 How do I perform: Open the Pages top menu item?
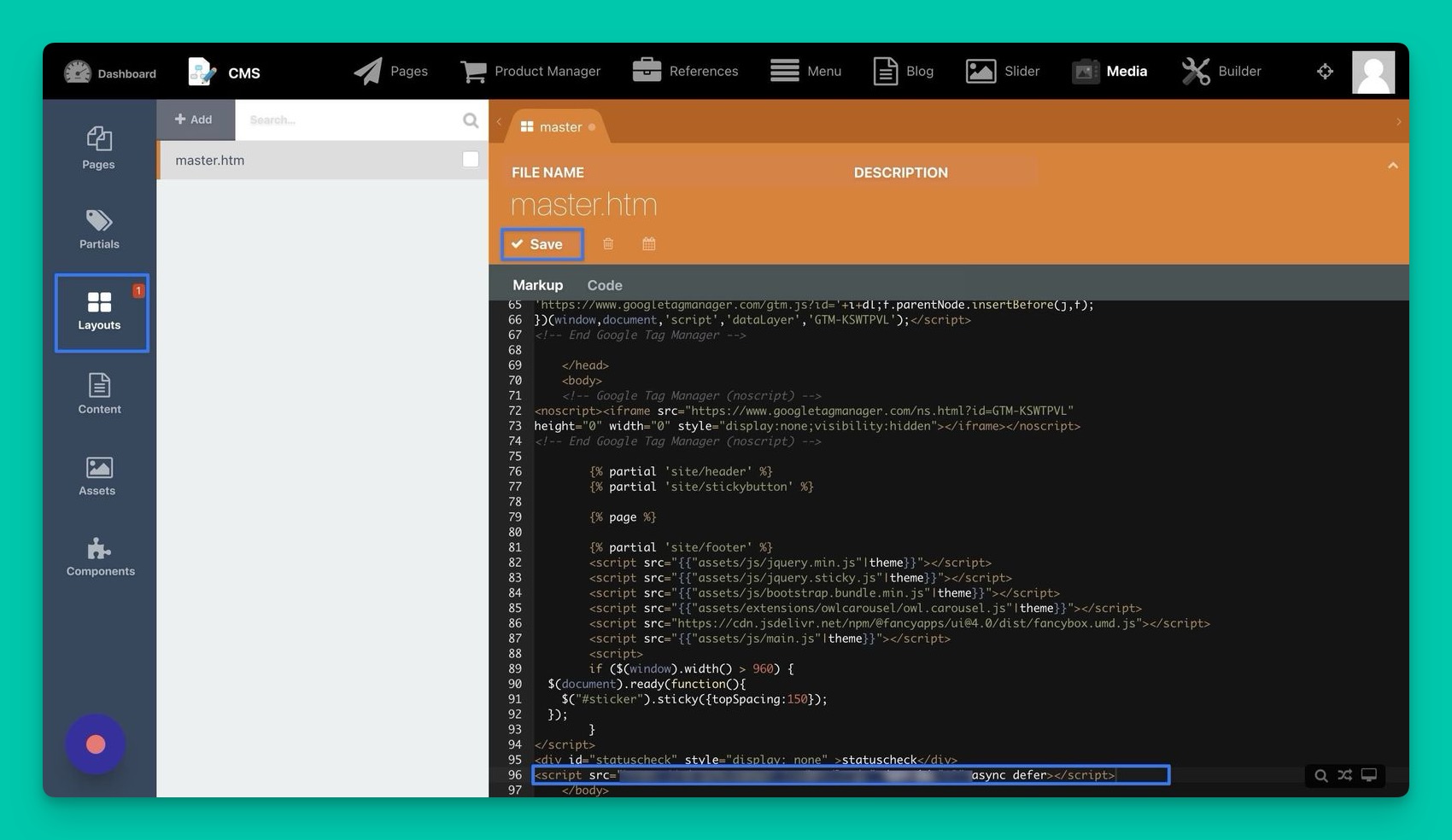tap(391, 71)
